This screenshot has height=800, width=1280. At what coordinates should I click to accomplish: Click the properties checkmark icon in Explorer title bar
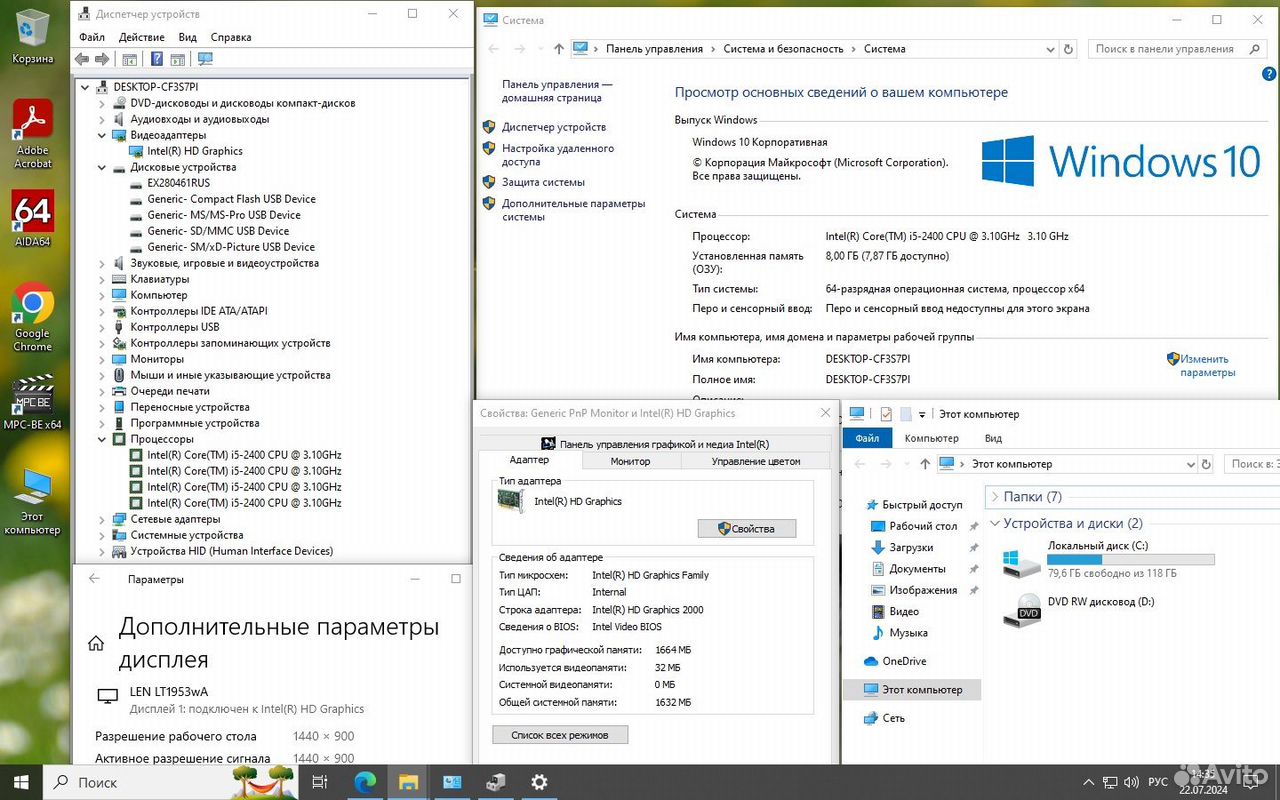coord(886,414)
